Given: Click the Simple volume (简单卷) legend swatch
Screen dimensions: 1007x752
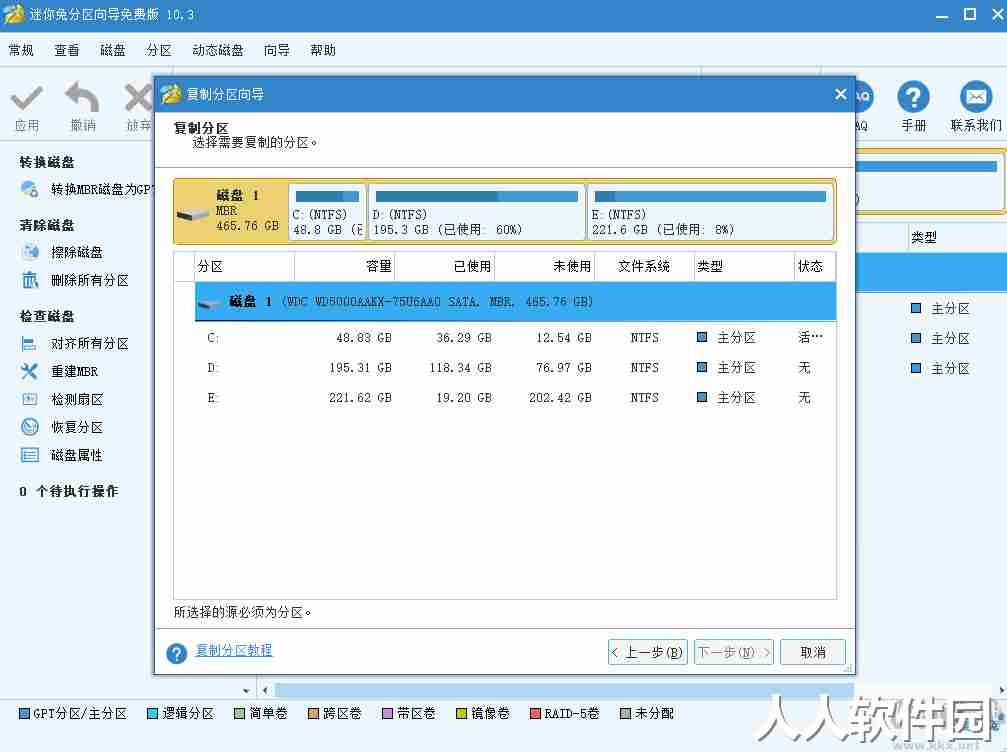Looking at the screenshot, I should click(240, 713).
